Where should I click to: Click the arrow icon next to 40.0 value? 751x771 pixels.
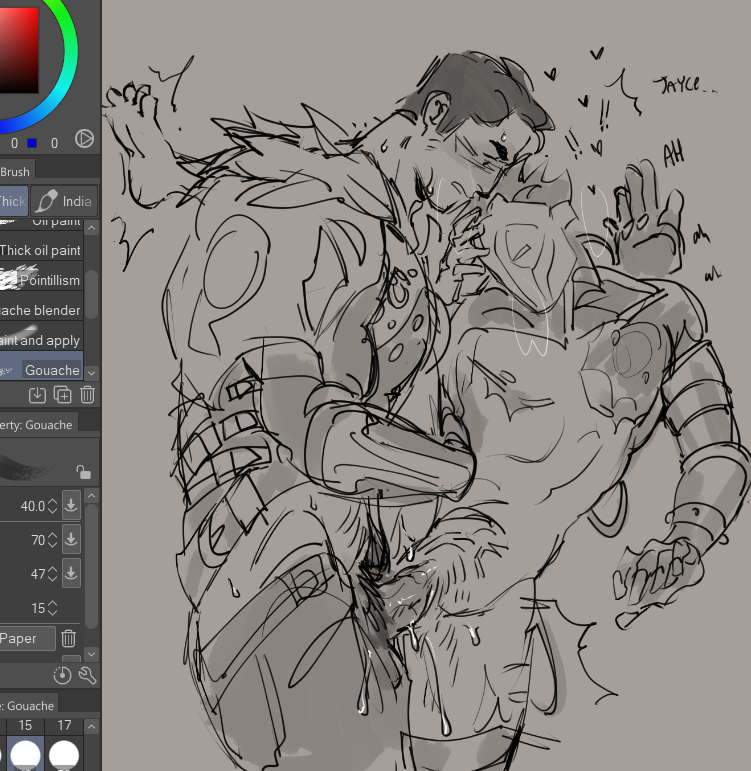71,505
